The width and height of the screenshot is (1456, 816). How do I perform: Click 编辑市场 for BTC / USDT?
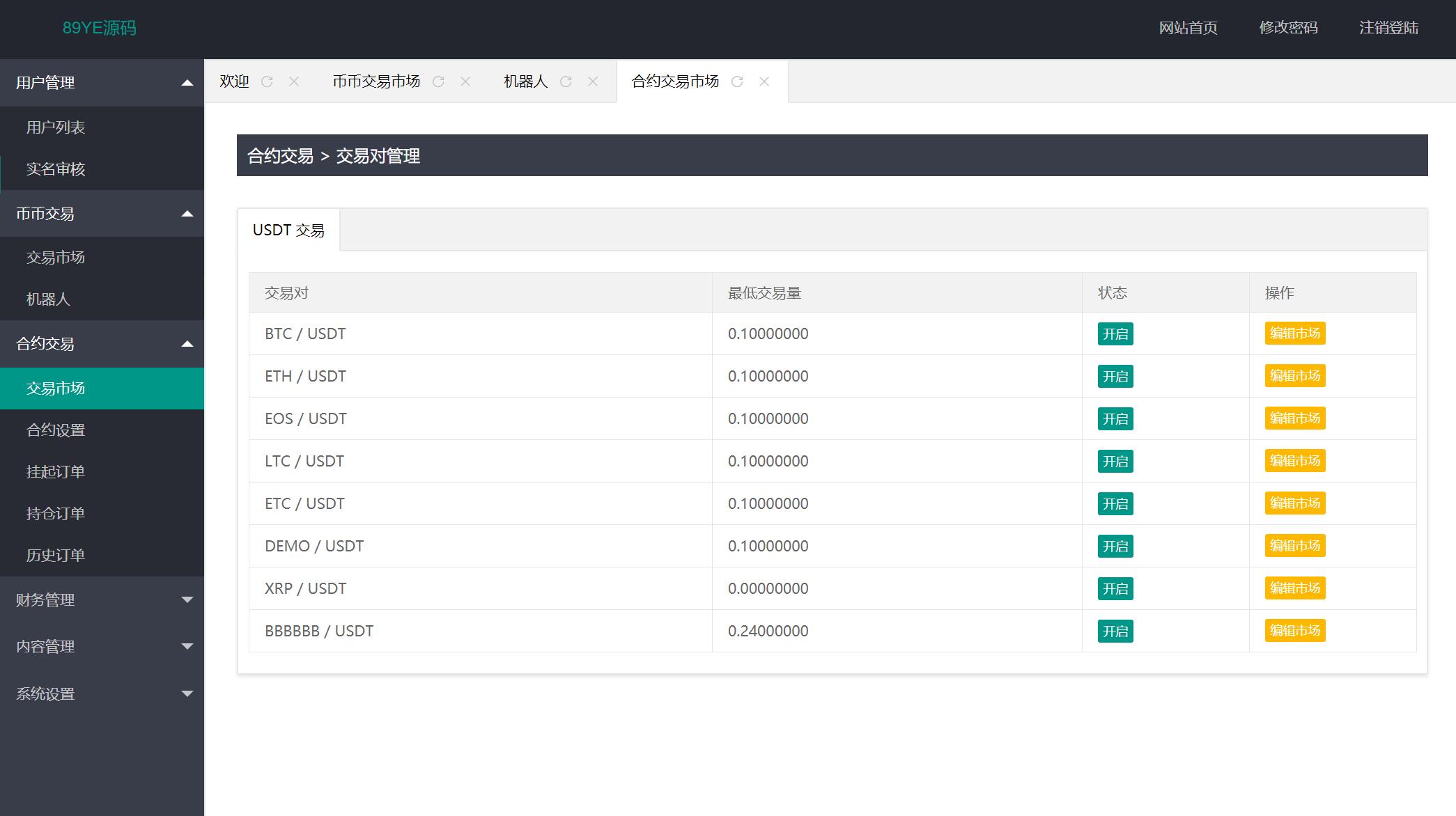coord(1295,334)
